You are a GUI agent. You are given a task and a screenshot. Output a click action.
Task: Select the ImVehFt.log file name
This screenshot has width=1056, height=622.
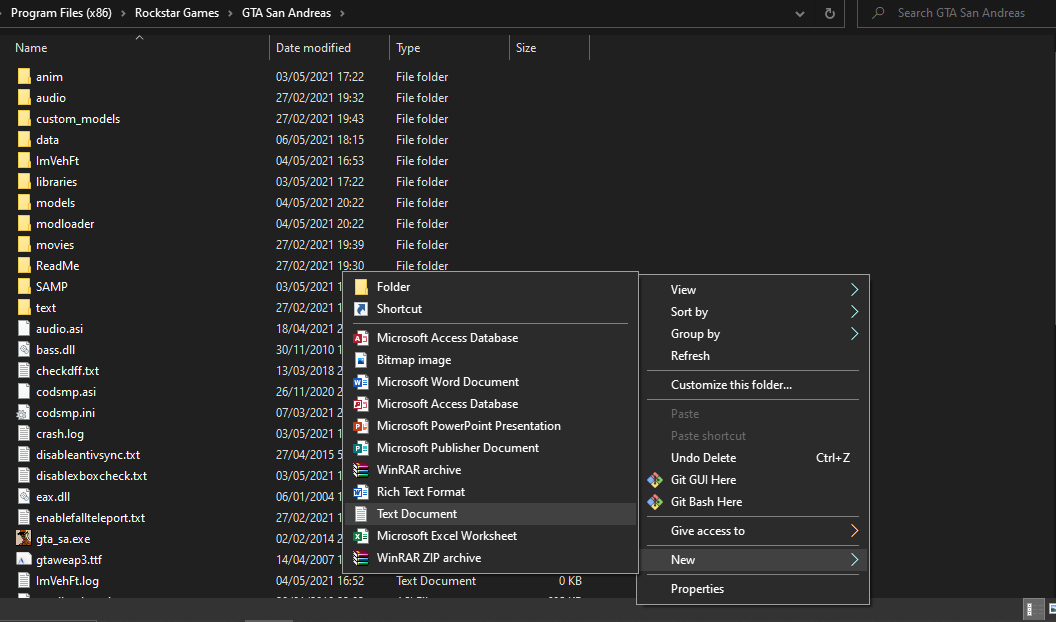[x=67, y=581]
